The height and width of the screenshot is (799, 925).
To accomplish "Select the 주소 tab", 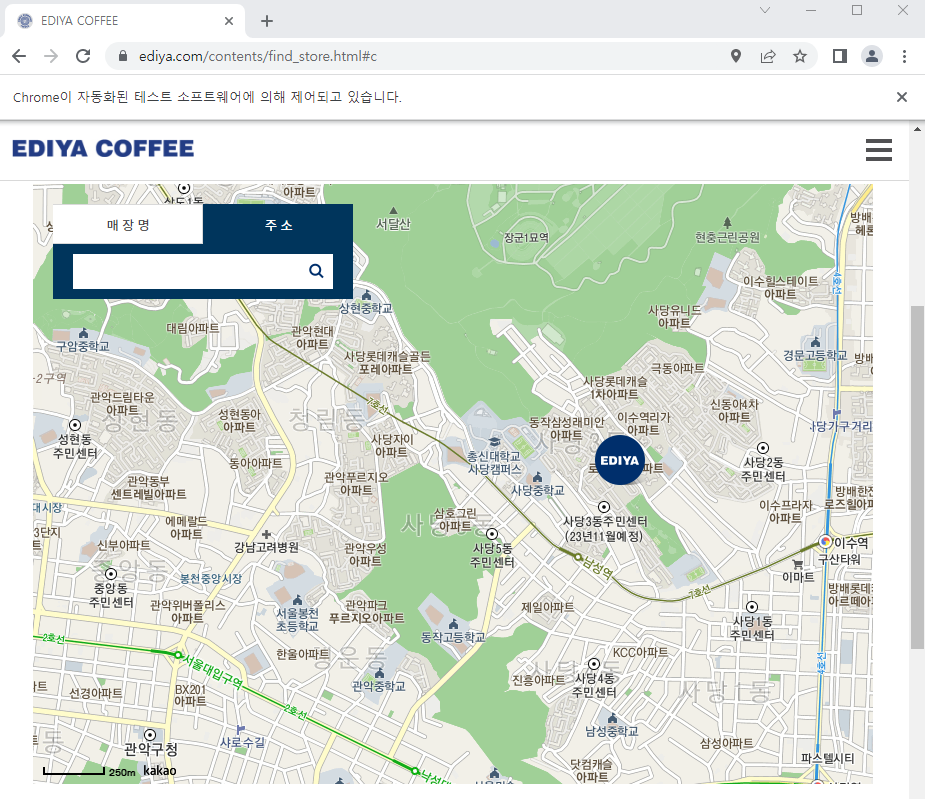I will point(278,224).
